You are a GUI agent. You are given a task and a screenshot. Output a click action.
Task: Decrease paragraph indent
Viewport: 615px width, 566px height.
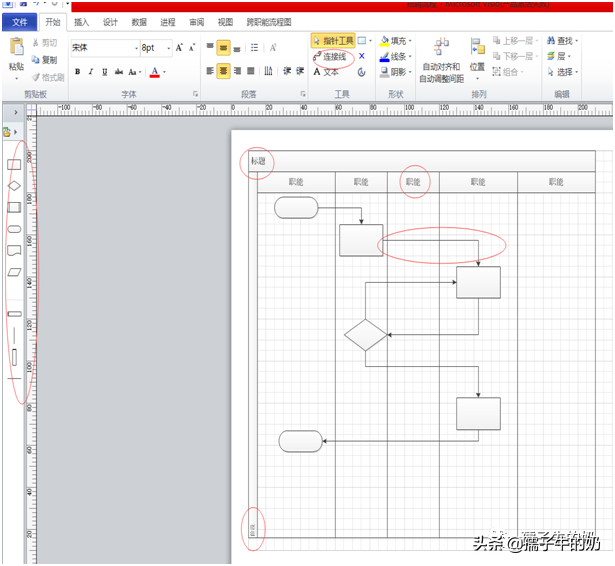(287, 71)
